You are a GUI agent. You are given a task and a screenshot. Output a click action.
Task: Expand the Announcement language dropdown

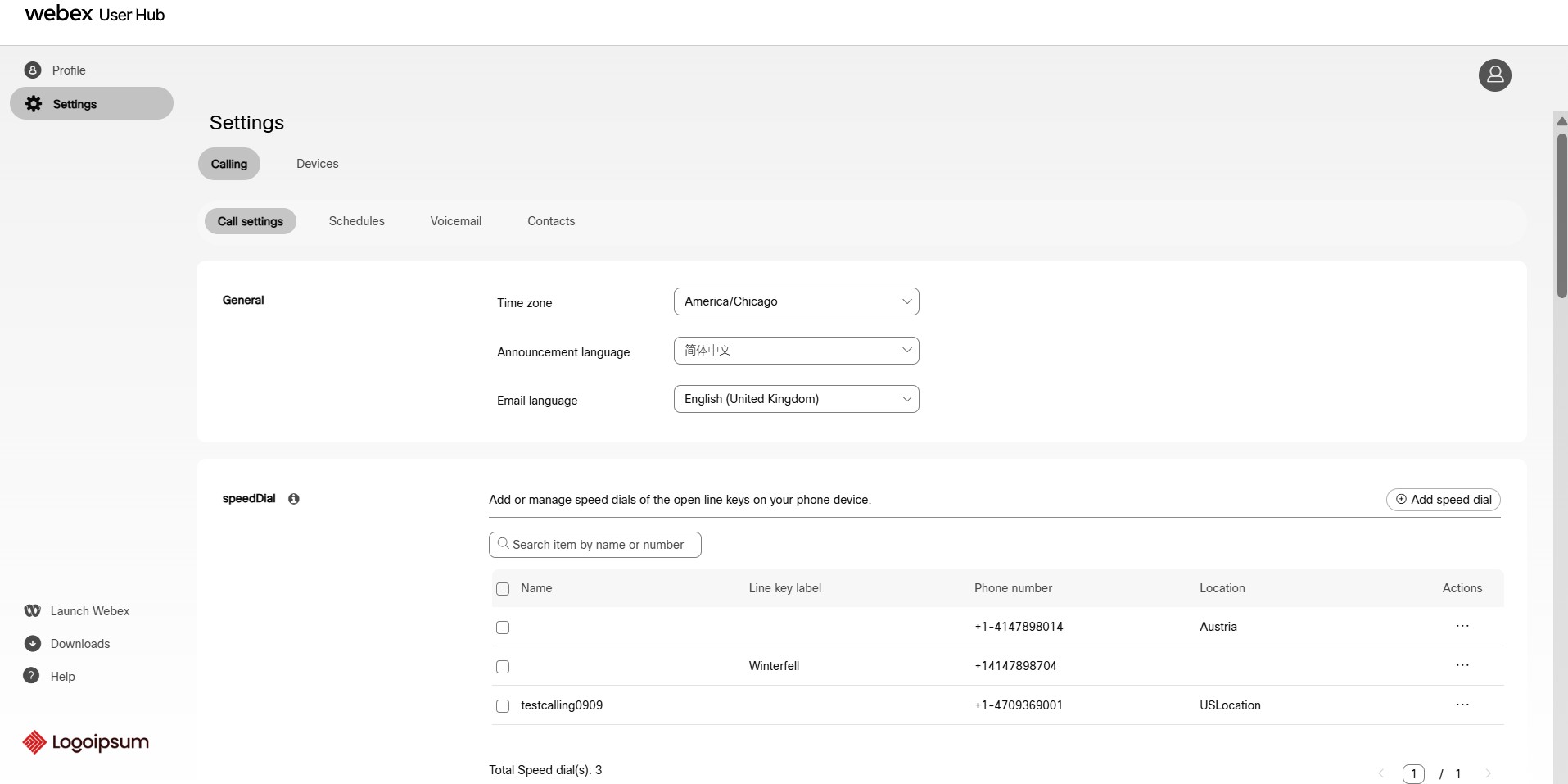click(x=796, y=351)
